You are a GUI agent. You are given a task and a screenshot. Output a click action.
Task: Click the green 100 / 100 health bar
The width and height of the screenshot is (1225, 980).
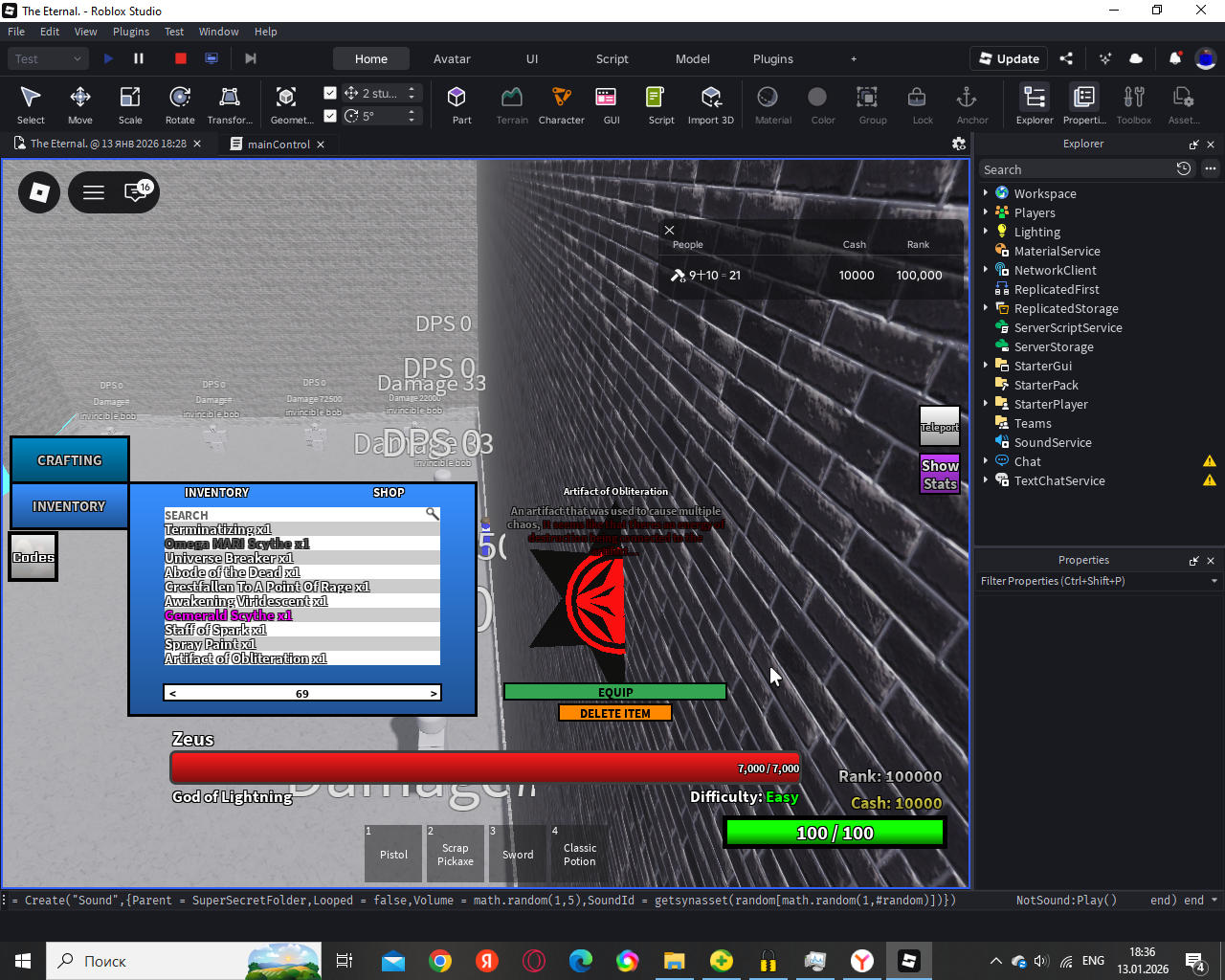pos(835,833)
